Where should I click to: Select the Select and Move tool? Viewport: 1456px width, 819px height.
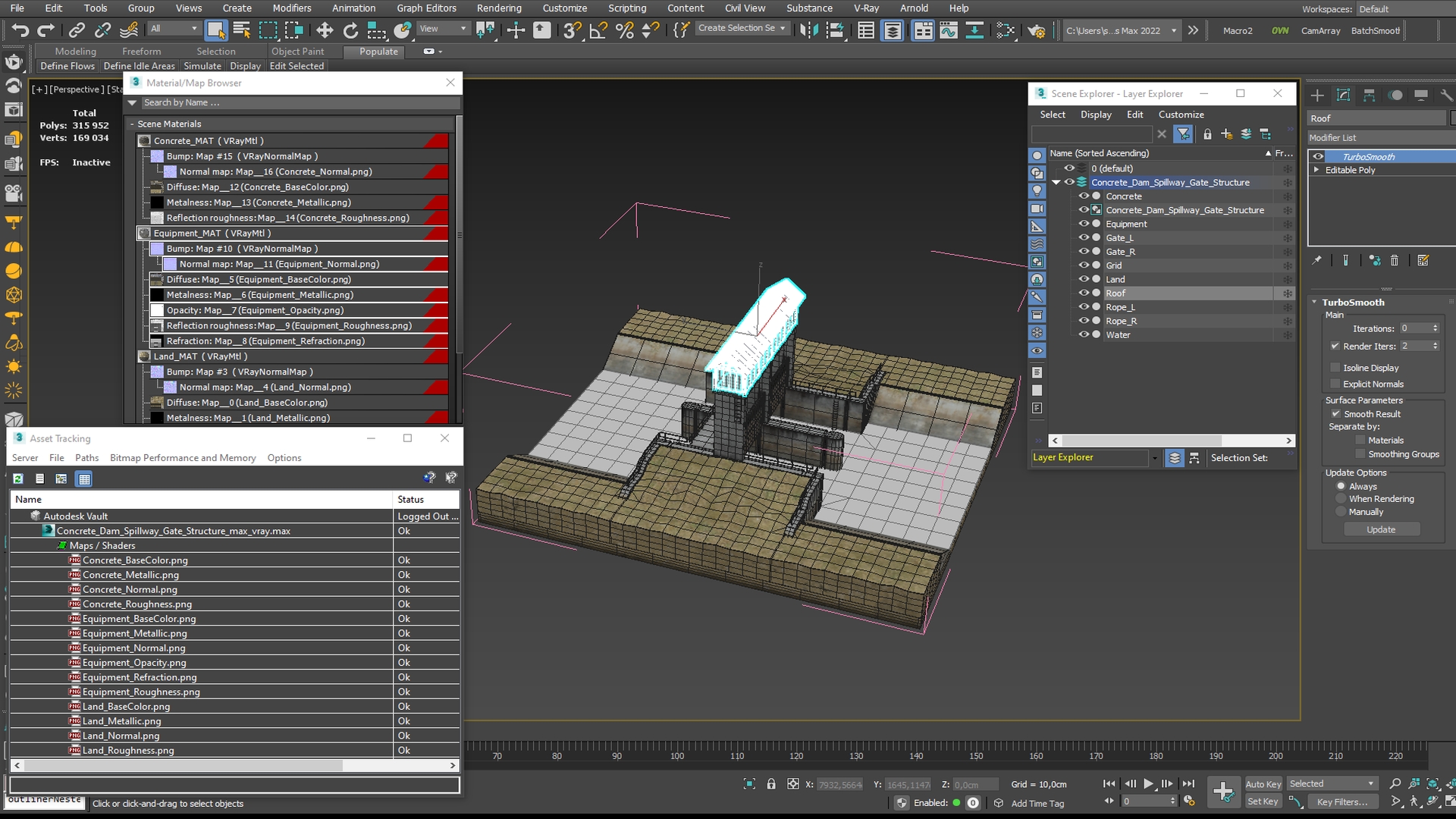325,30
